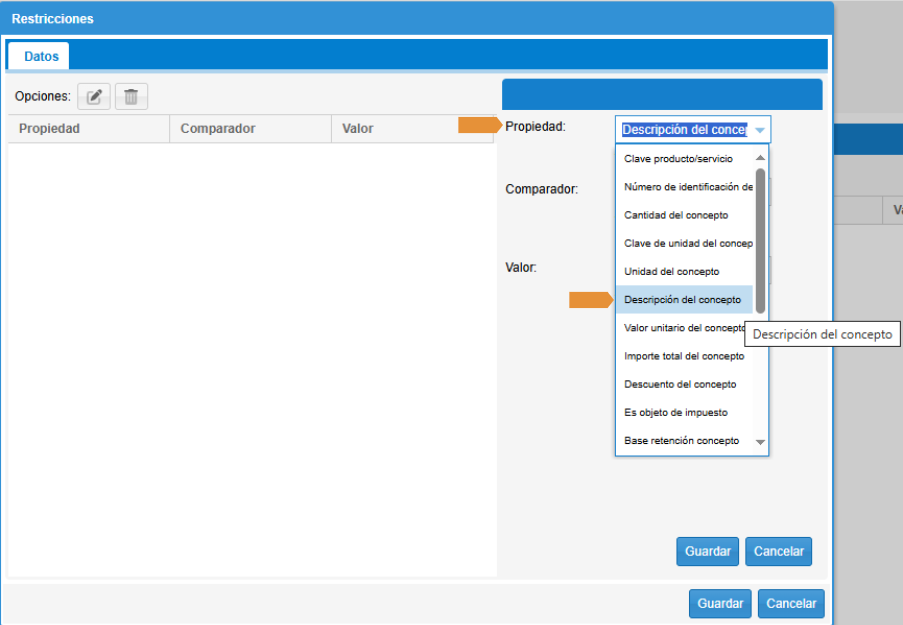903x625 pixels.
Task: Click the dropdown list scrollbar thumb
Action: point(760,240)
